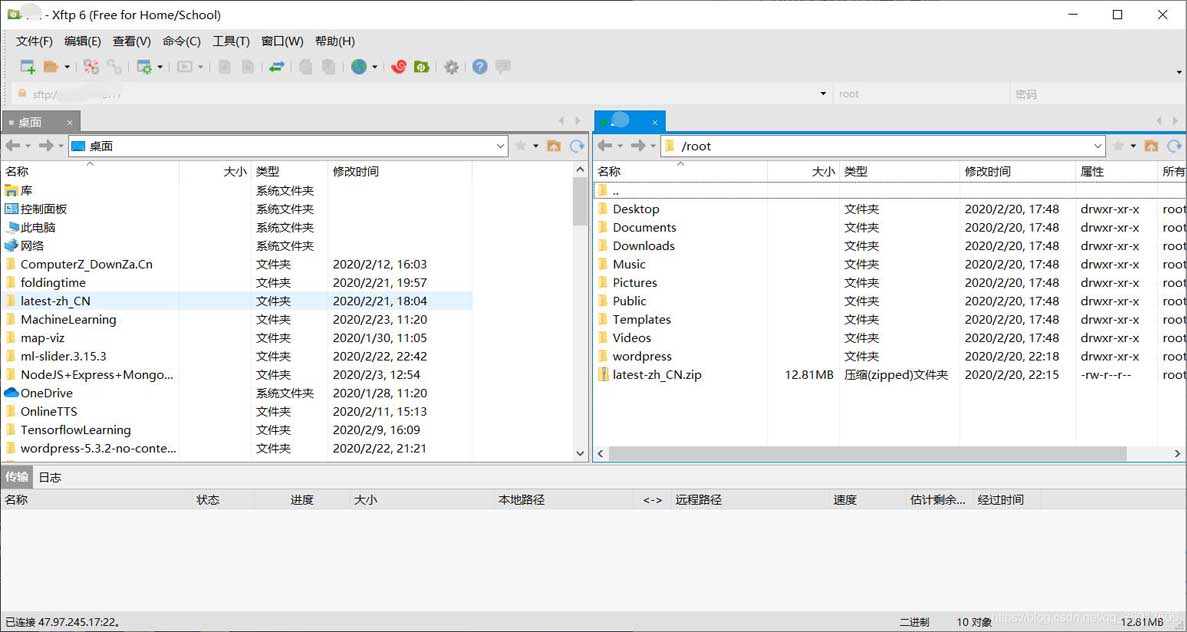This screenshot has height=632, width=1187.
Task: Expand the local path 桌面 dropdown
Action: click(x=500, y=146)
